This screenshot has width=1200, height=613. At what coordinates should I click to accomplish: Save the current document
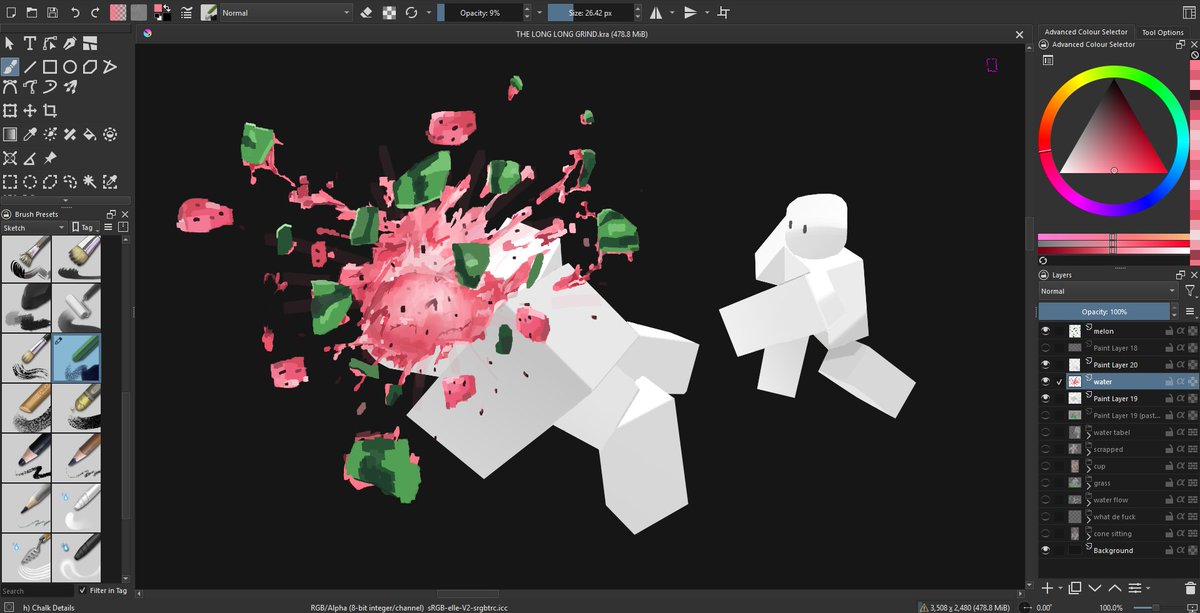click(53, 13)
